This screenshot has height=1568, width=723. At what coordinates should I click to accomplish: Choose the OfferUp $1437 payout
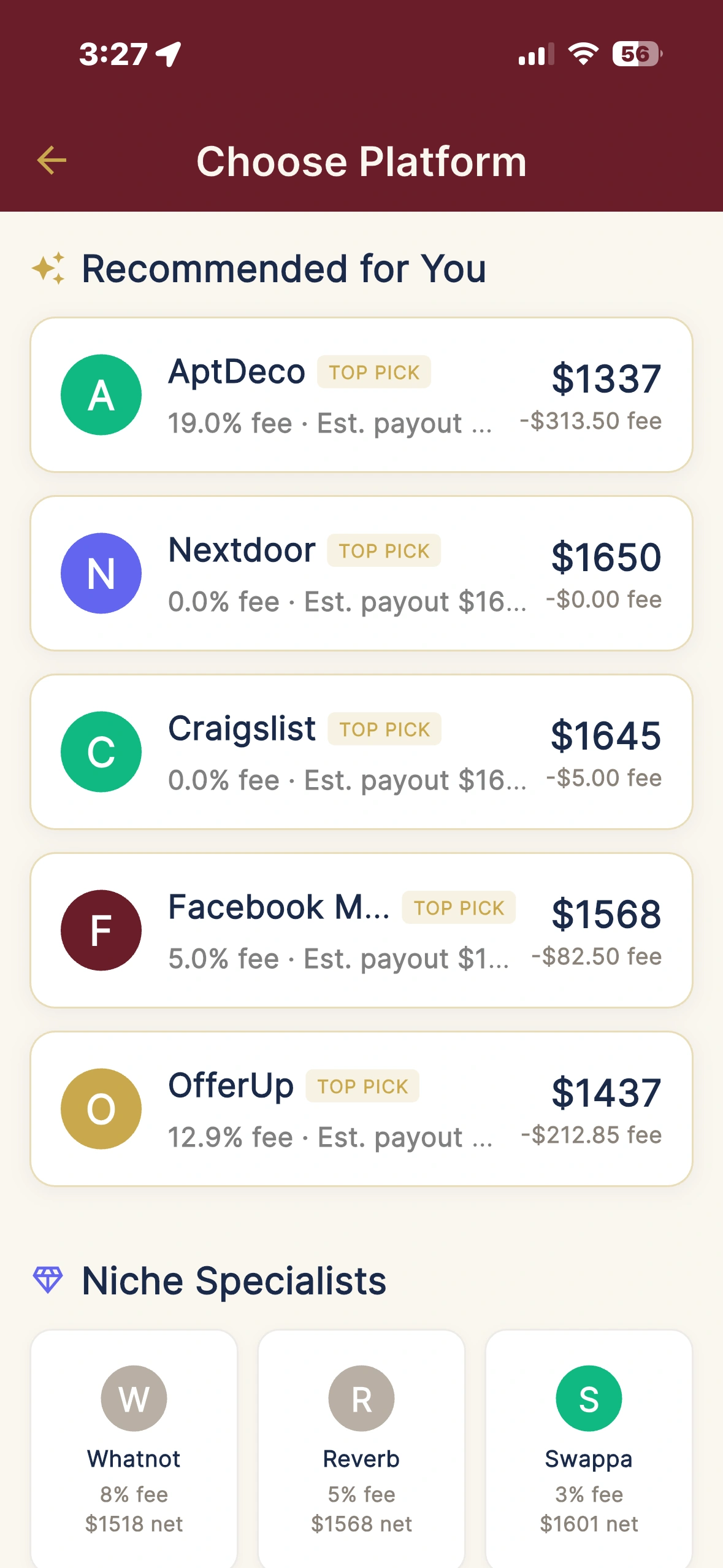pos(606,1093)
